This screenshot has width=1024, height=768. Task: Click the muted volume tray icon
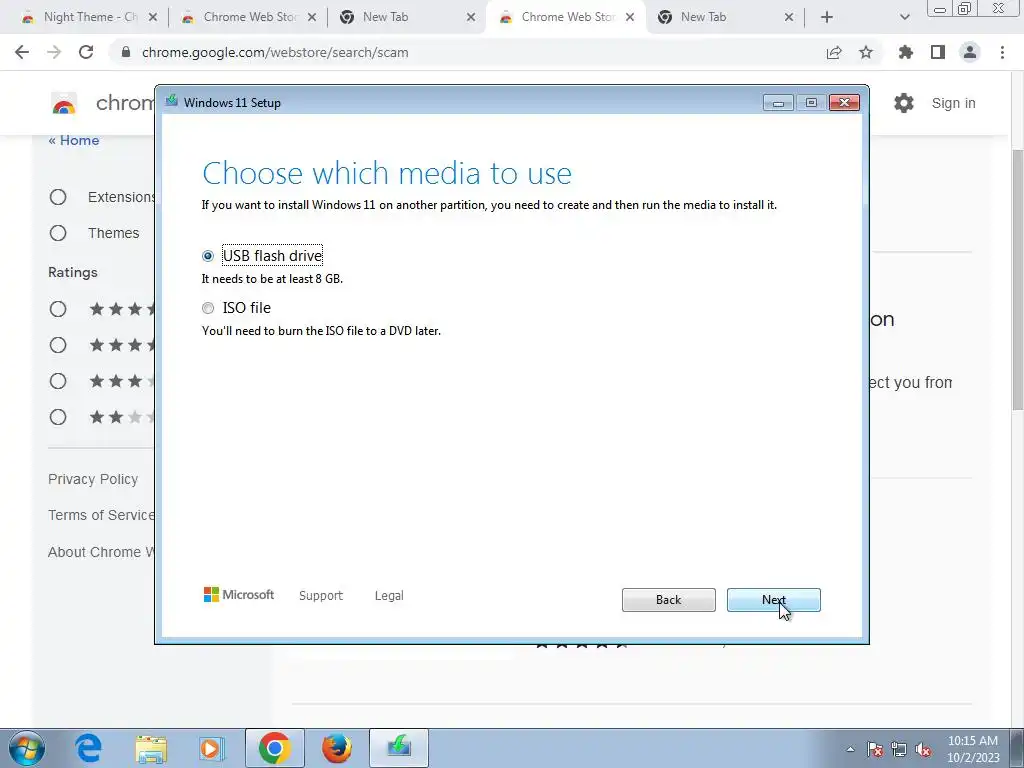(923, 749)
